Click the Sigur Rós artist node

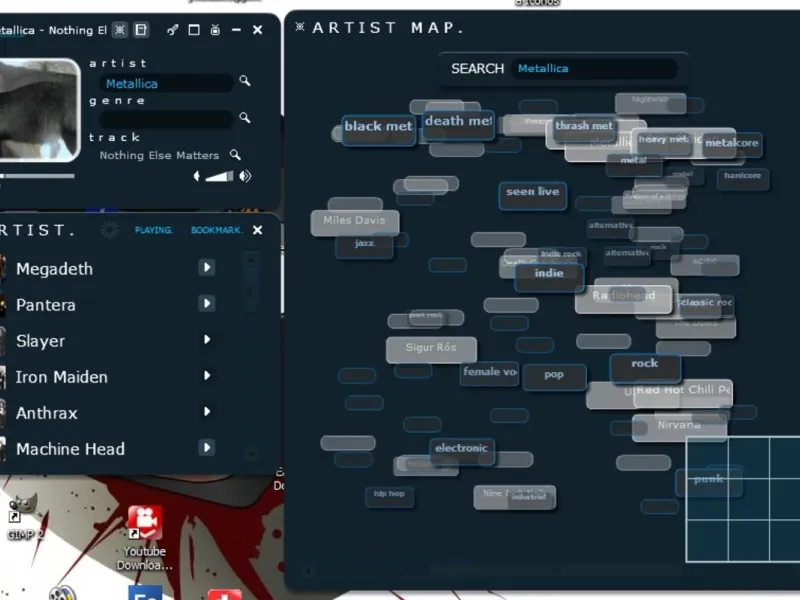point(431,350)
